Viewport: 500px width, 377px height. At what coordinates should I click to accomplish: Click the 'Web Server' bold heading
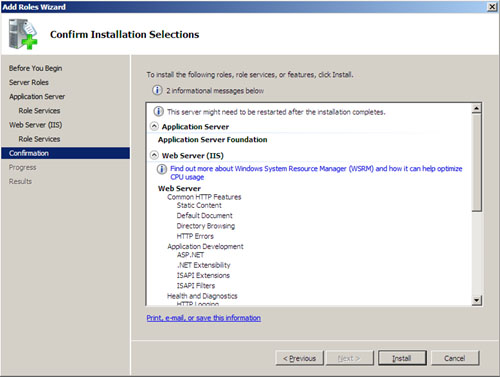(x=179, y=188)
